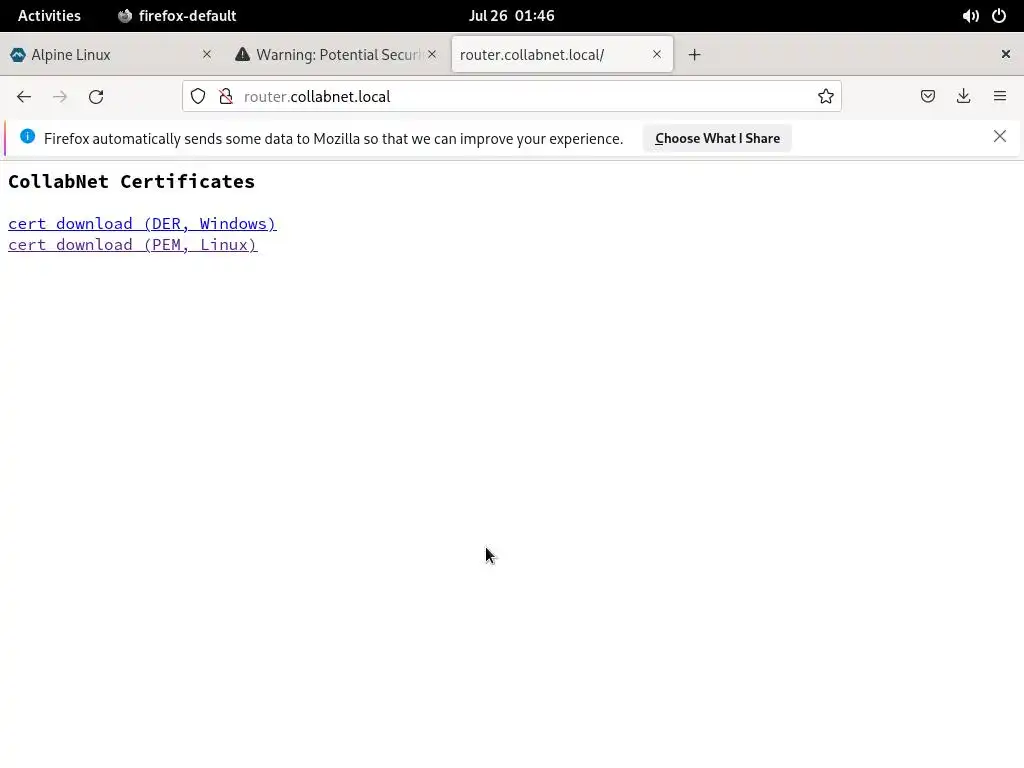Open the firefox-default app menu
The height and width of the screenshot is (768, 1024).
pos(177,16)
